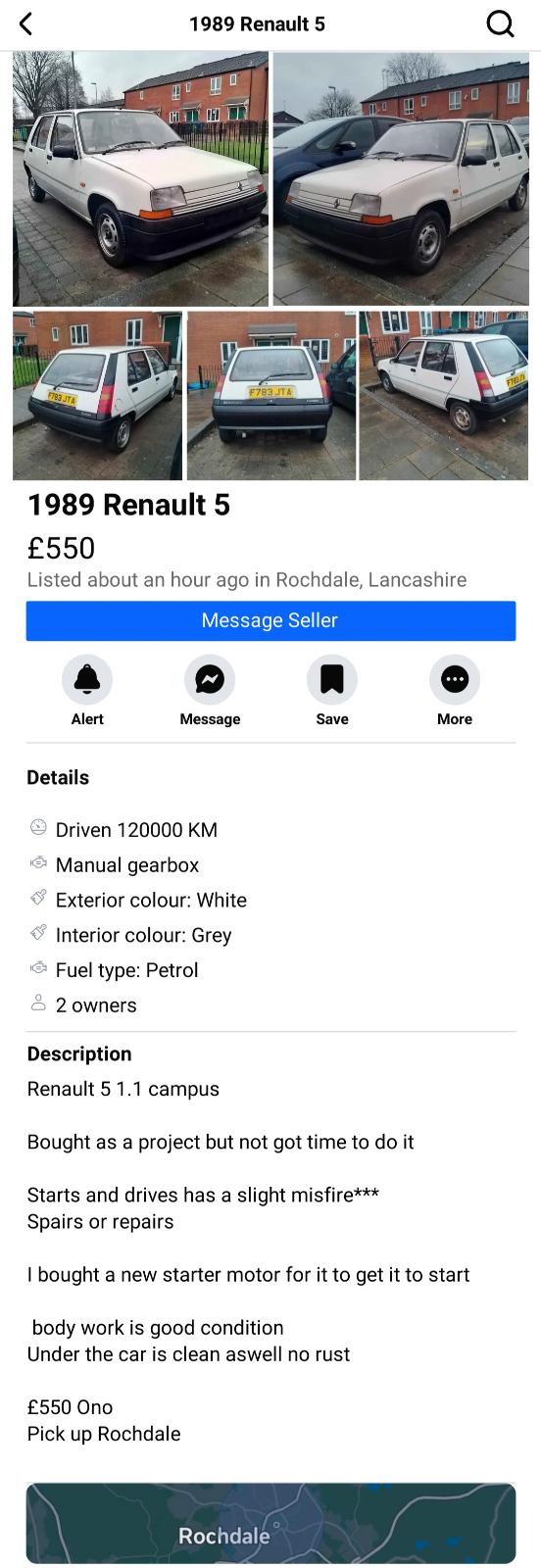Screen dimensions: 541x1568
Task: Go back using the top-left arrow
Action: coord(26,24)
